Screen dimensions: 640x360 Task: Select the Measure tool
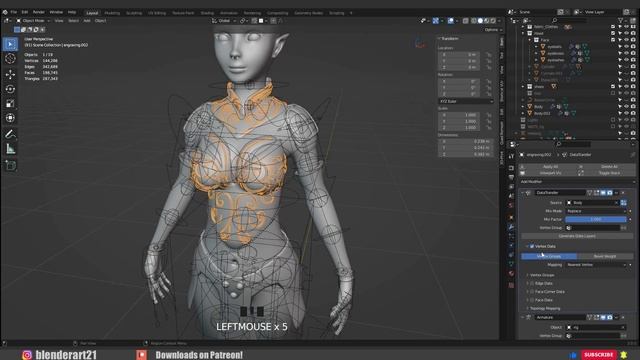tap(10, 149)
